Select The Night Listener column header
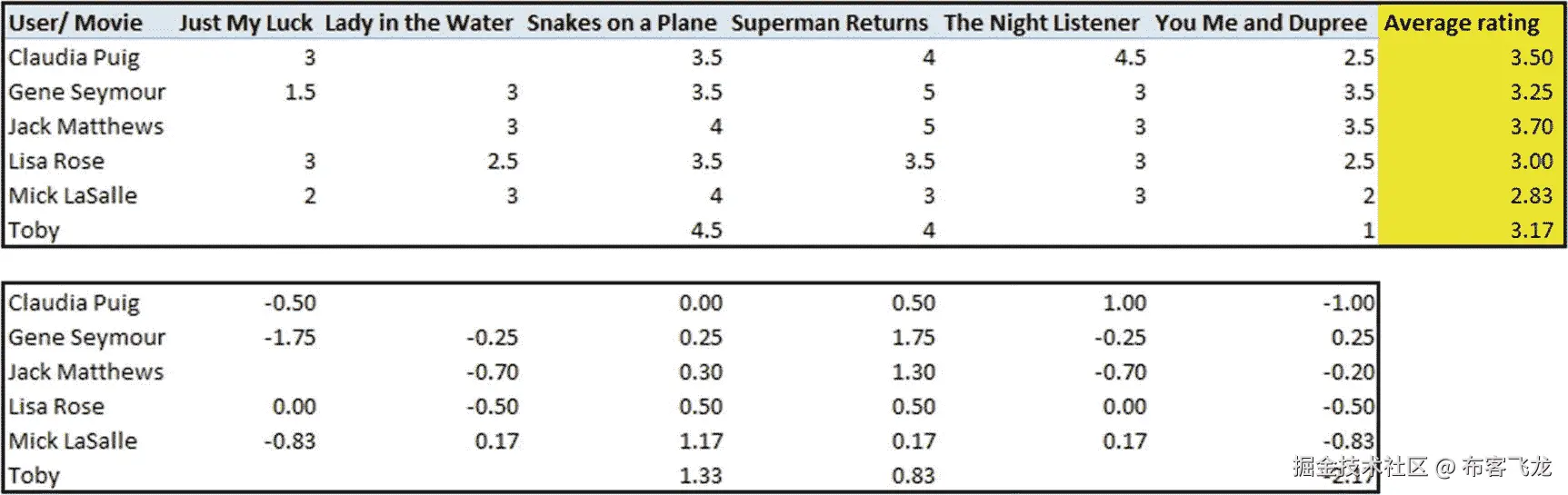This screenshot has width=1568, height=495. tap(1041, 23)
